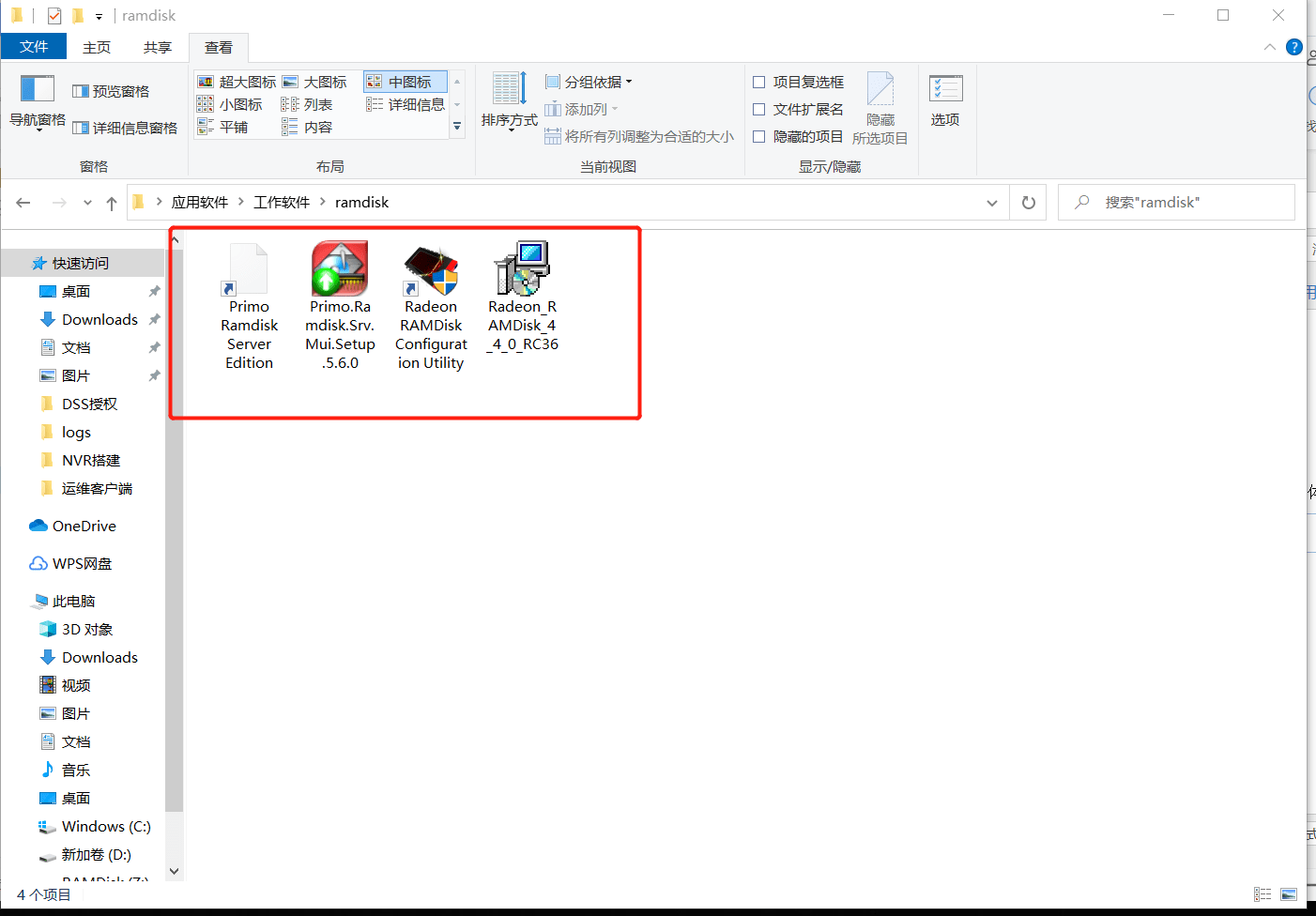This screenshot has height=916, width=1316.
Task: Open the 排序方式 sort dropdown
Action: pyautogui.click(x=508, y=100)
